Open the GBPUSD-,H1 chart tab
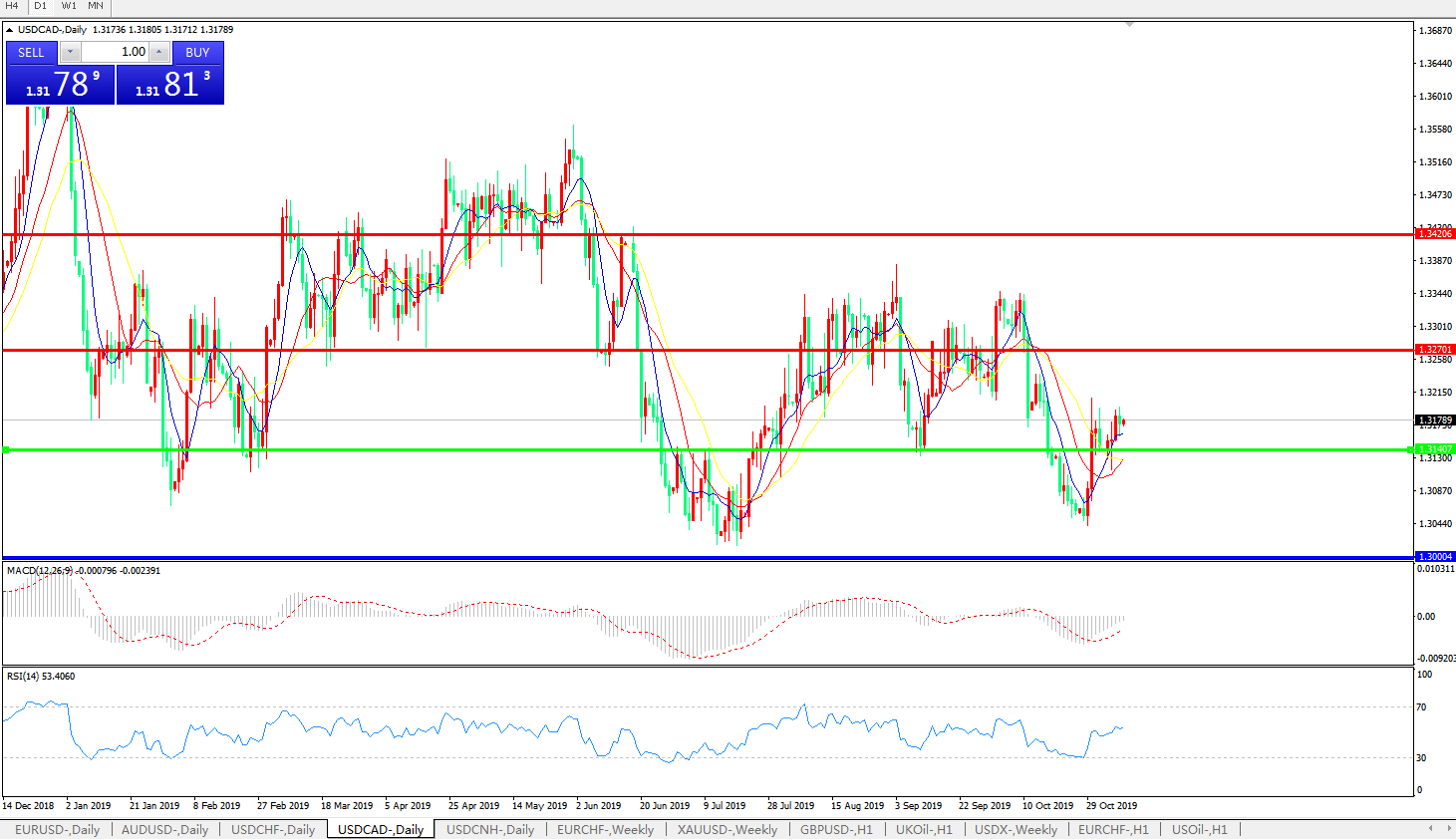Image resolution: width=1456 pixels, height=840 pixels. pos(836,829)
